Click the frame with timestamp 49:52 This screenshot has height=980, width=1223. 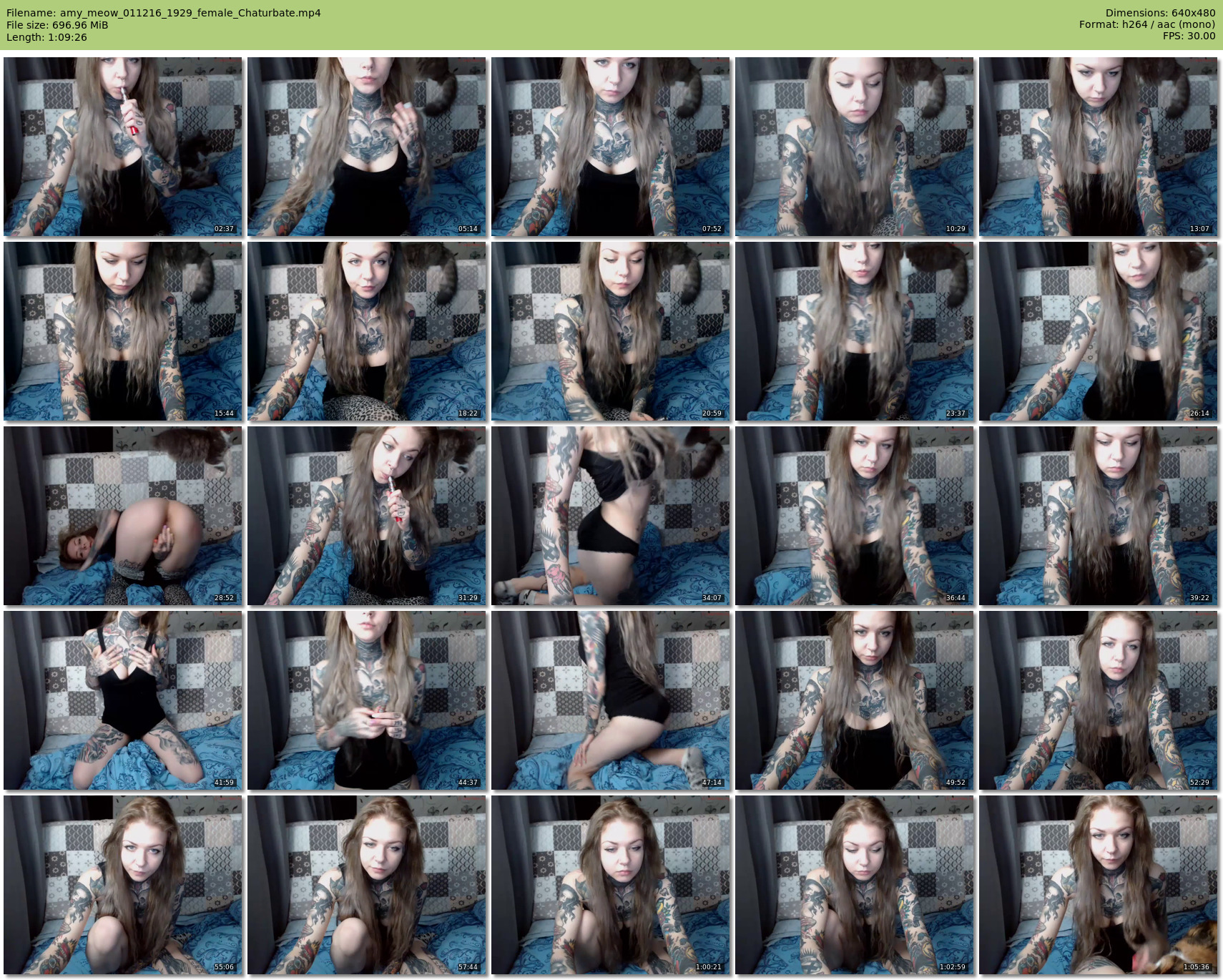tap(855, 700)
